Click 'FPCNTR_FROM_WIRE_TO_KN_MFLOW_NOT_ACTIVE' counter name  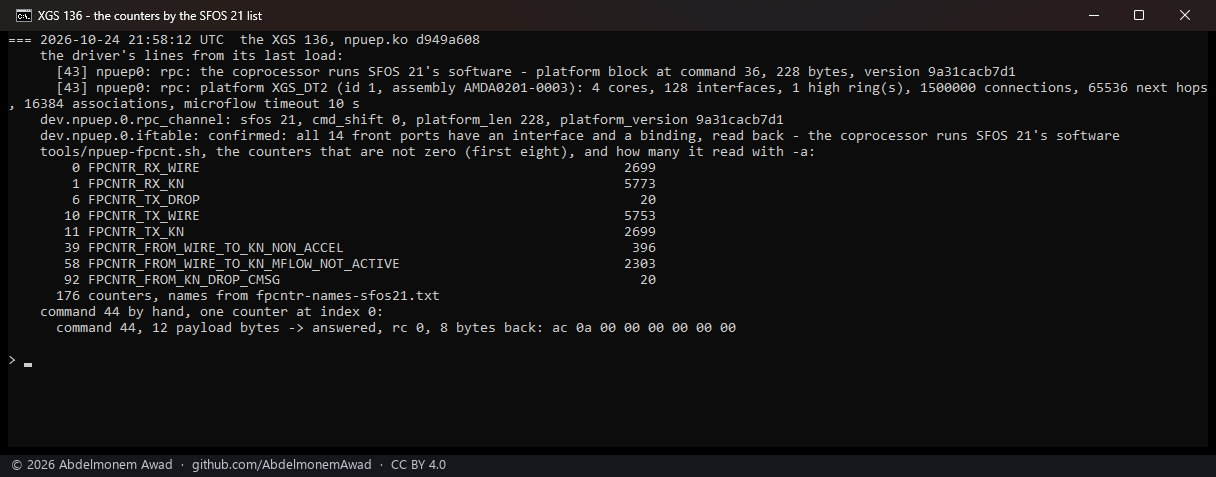click(x=244, y=264)
